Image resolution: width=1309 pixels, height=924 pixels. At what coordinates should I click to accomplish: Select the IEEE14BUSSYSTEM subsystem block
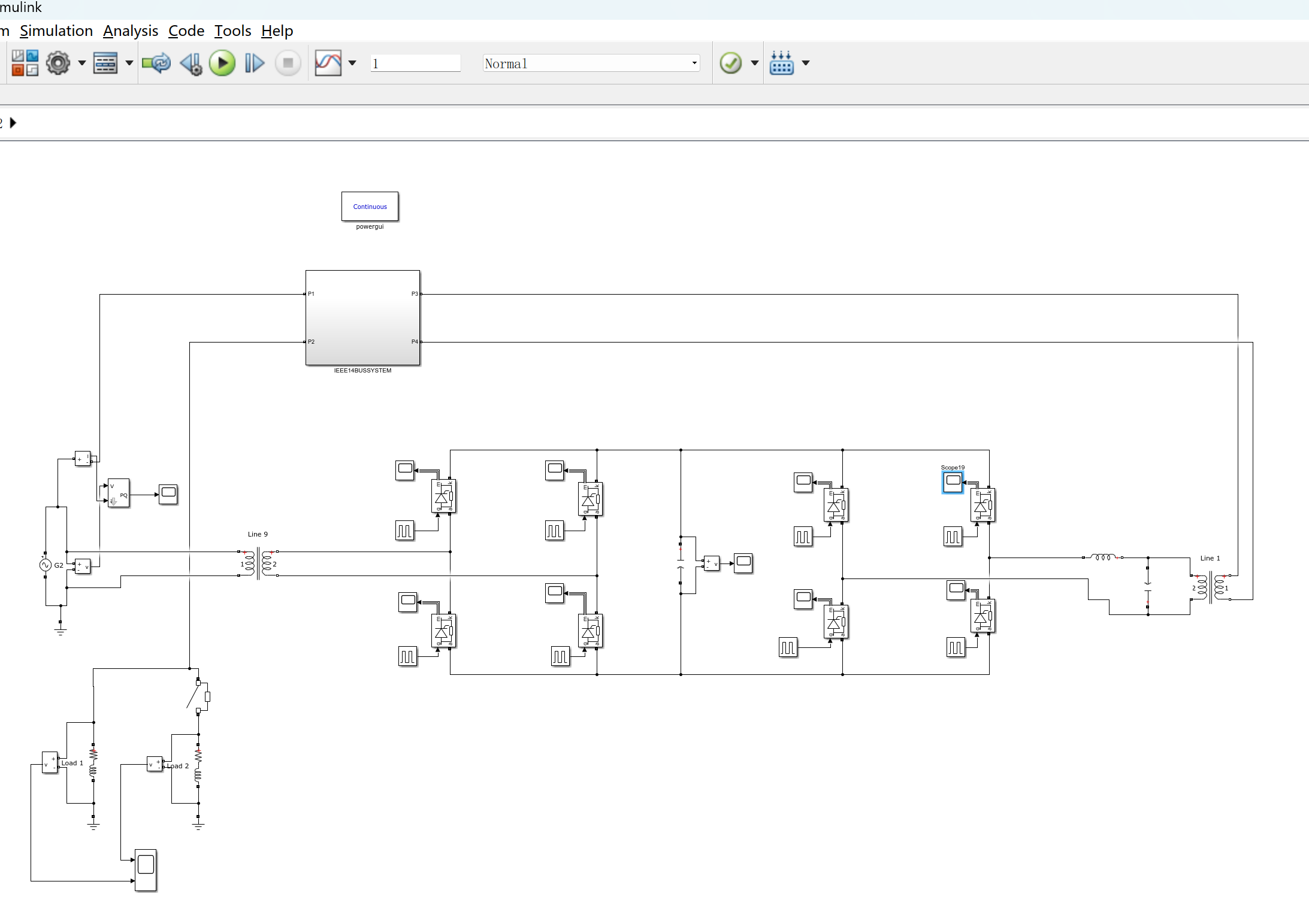point(362,317)
